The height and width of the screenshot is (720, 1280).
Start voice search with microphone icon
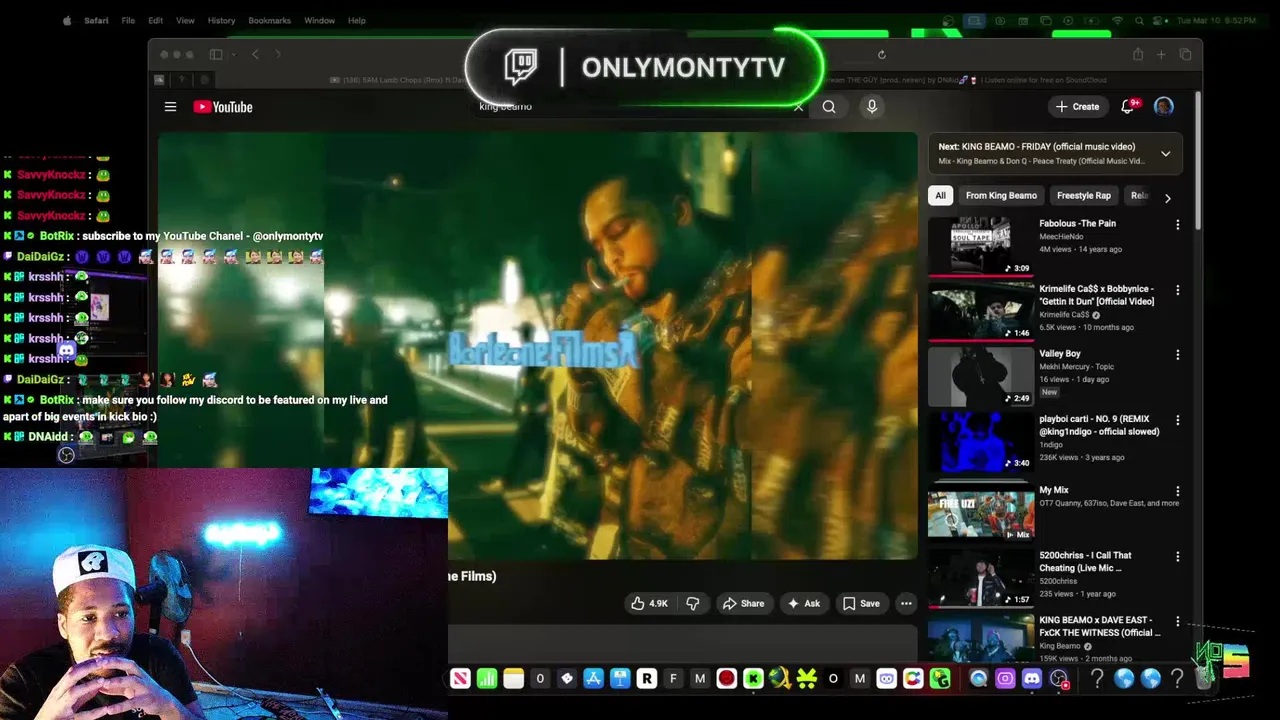(x=872, y=107)
